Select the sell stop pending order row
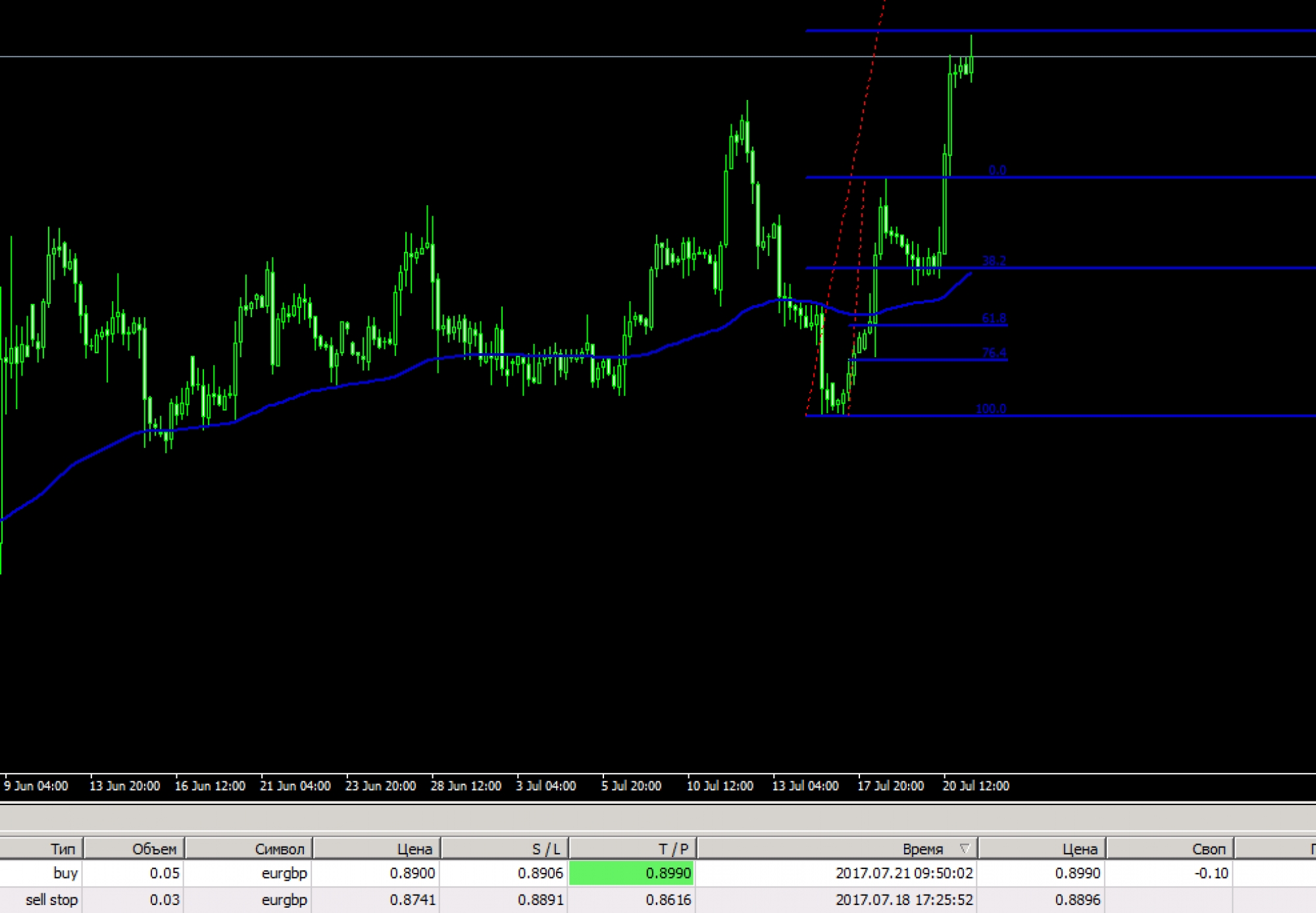Viewport: 1316px width, 913px height. coord(51,899)
